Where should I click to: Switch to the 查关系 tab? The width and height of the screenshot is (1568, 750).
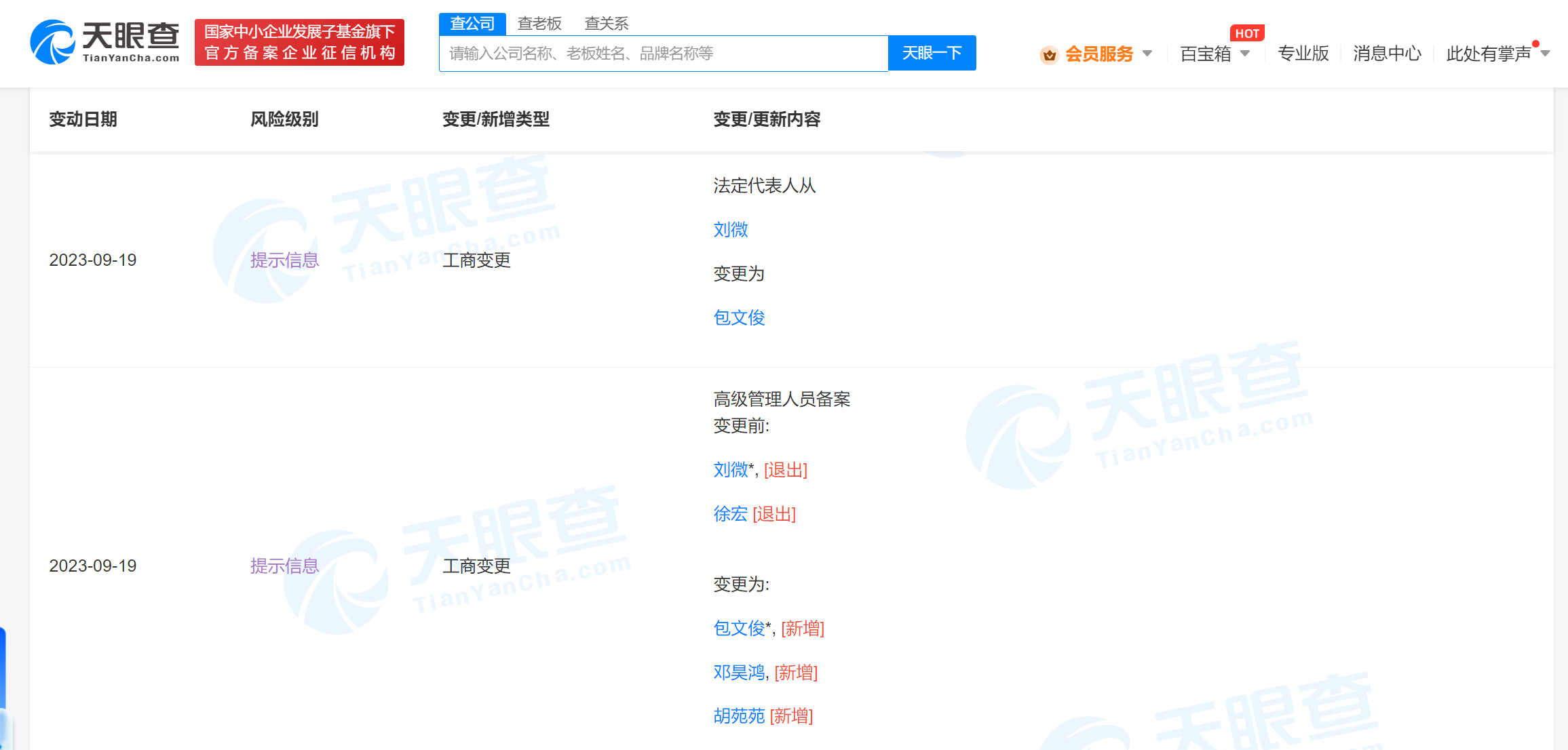click(607, 24)
